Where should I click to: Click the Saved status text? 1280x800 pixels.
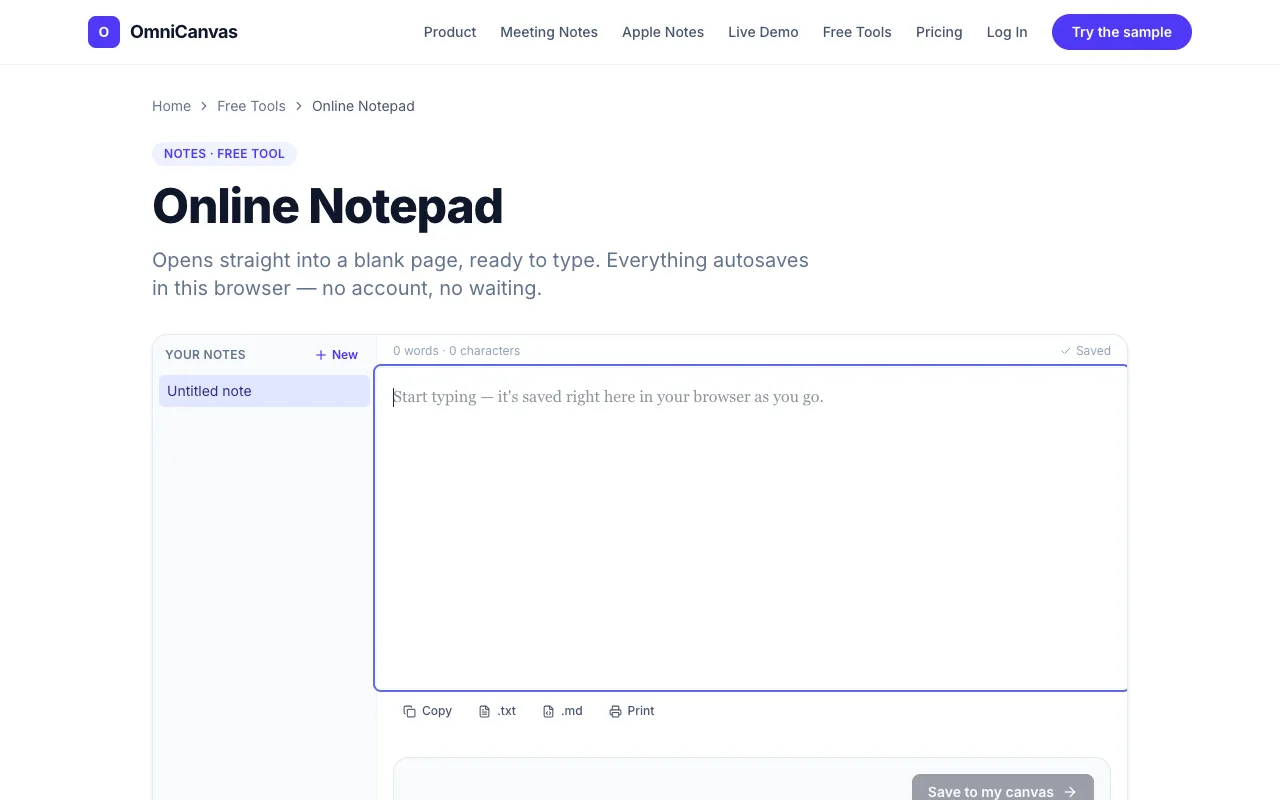1093,351
